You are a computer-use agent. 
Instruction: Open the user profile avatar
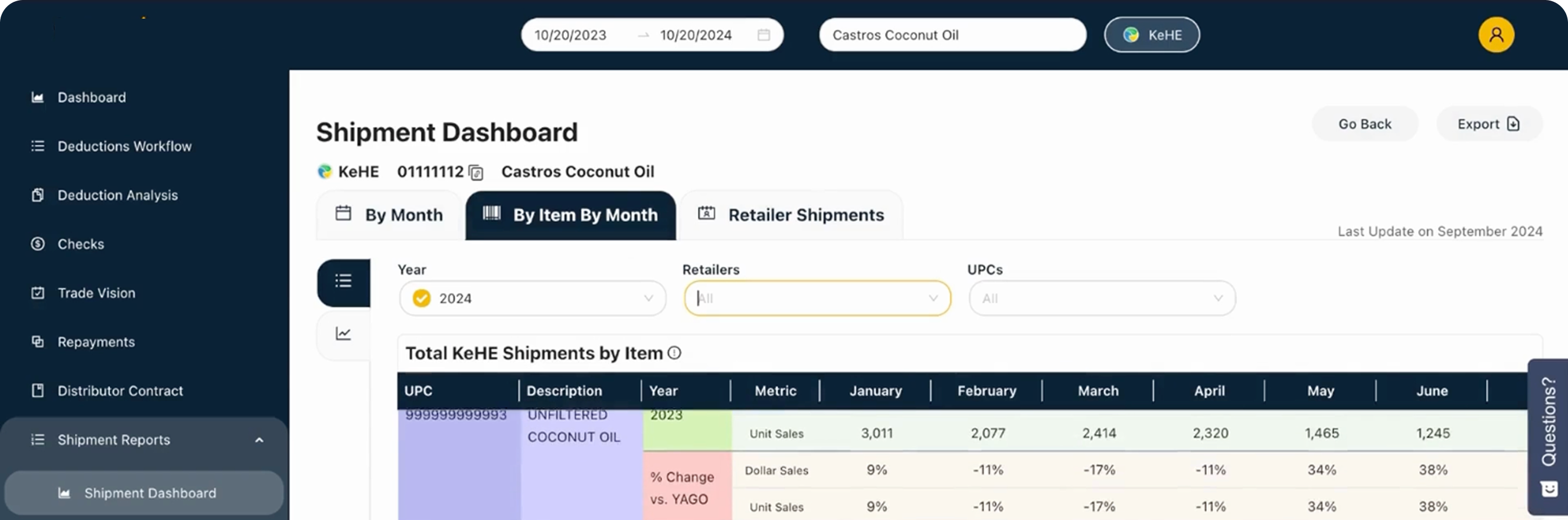(x=1496, y=35)
